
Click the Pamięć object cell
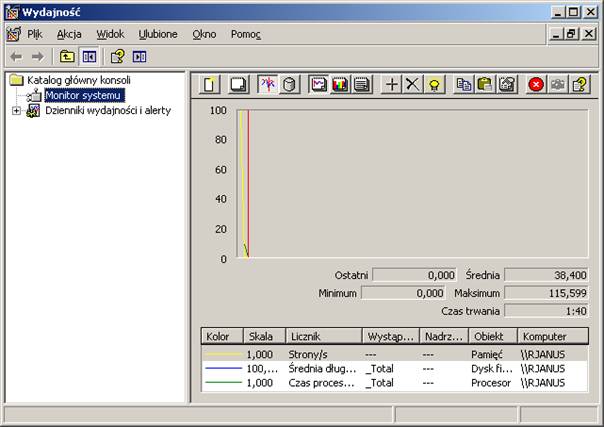pos(487,354)
